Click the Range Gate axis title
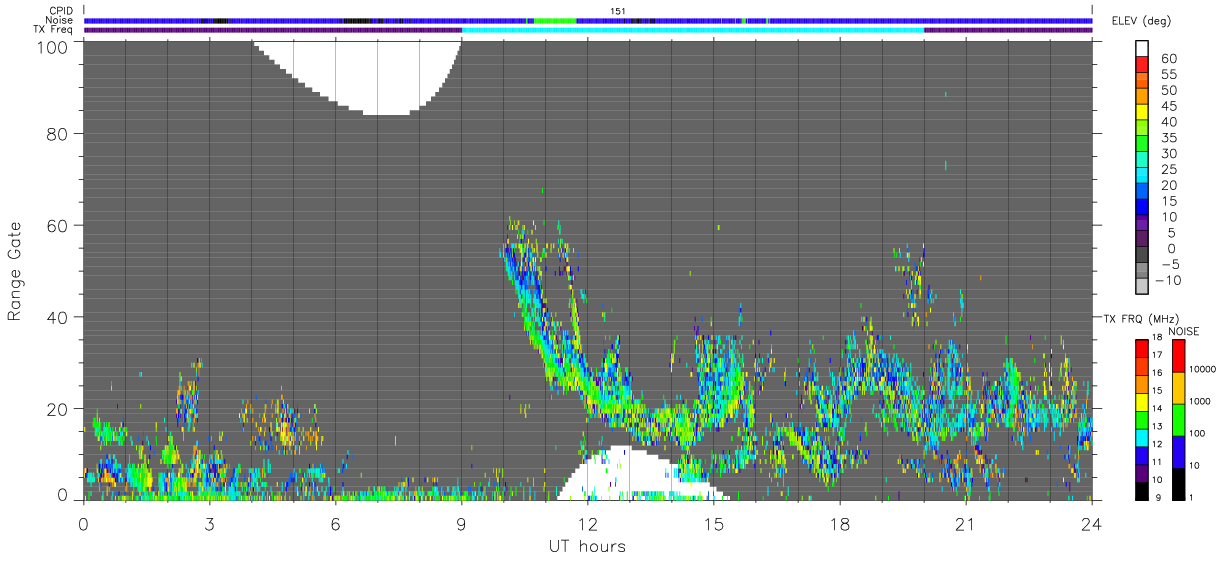This screenshot has height=567, width=1228. click(15, 271)
